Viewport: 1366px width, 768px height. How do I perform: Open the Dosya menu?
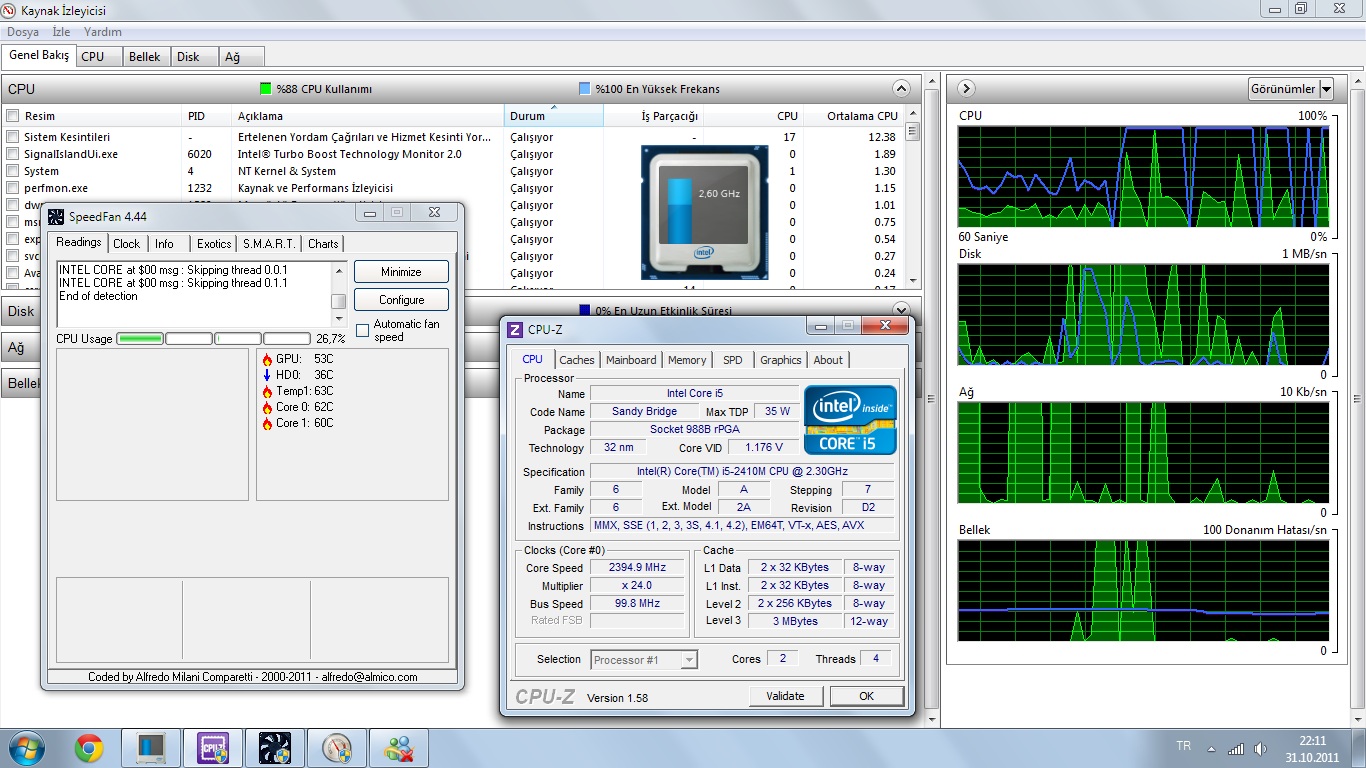coord(23,32)
